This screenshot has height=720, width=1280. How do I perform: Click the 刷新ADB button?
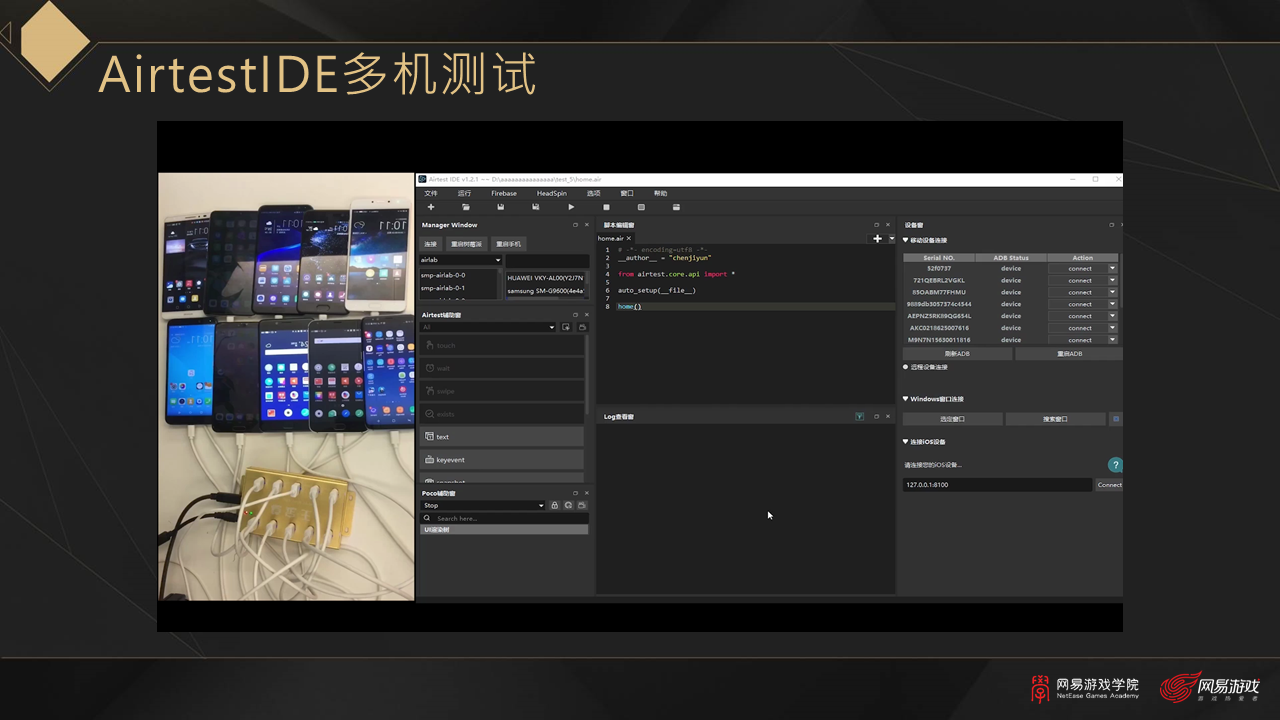pyautogui.click(x=956, y=353)
